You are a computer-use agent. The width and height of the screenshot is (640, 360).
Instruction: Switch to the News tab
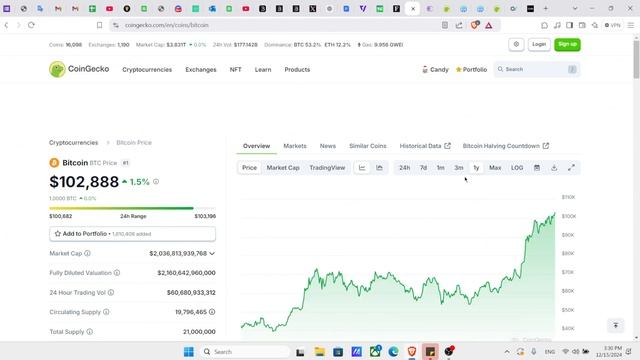[x=328, y=146]
